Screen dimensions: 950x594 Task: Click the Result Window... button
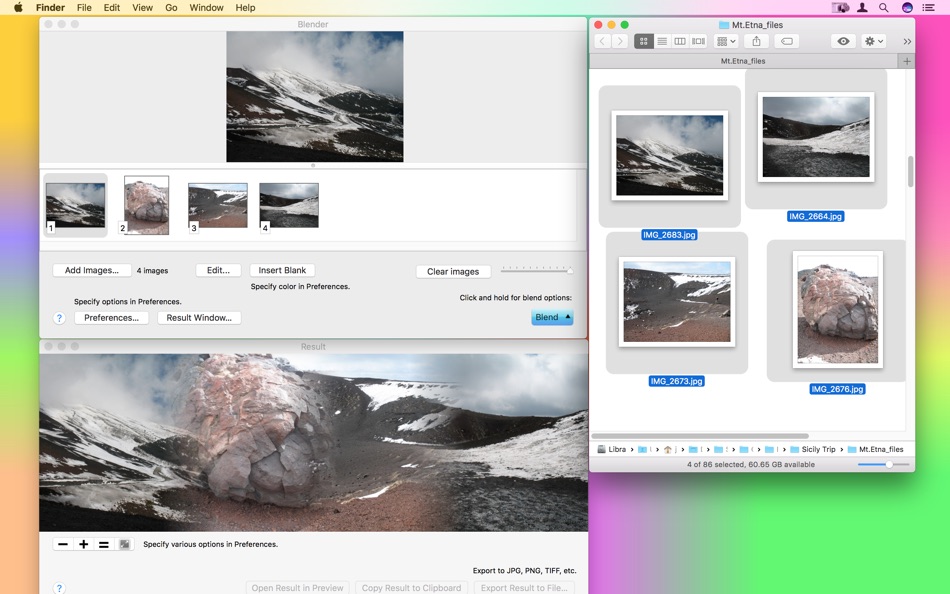199,318
